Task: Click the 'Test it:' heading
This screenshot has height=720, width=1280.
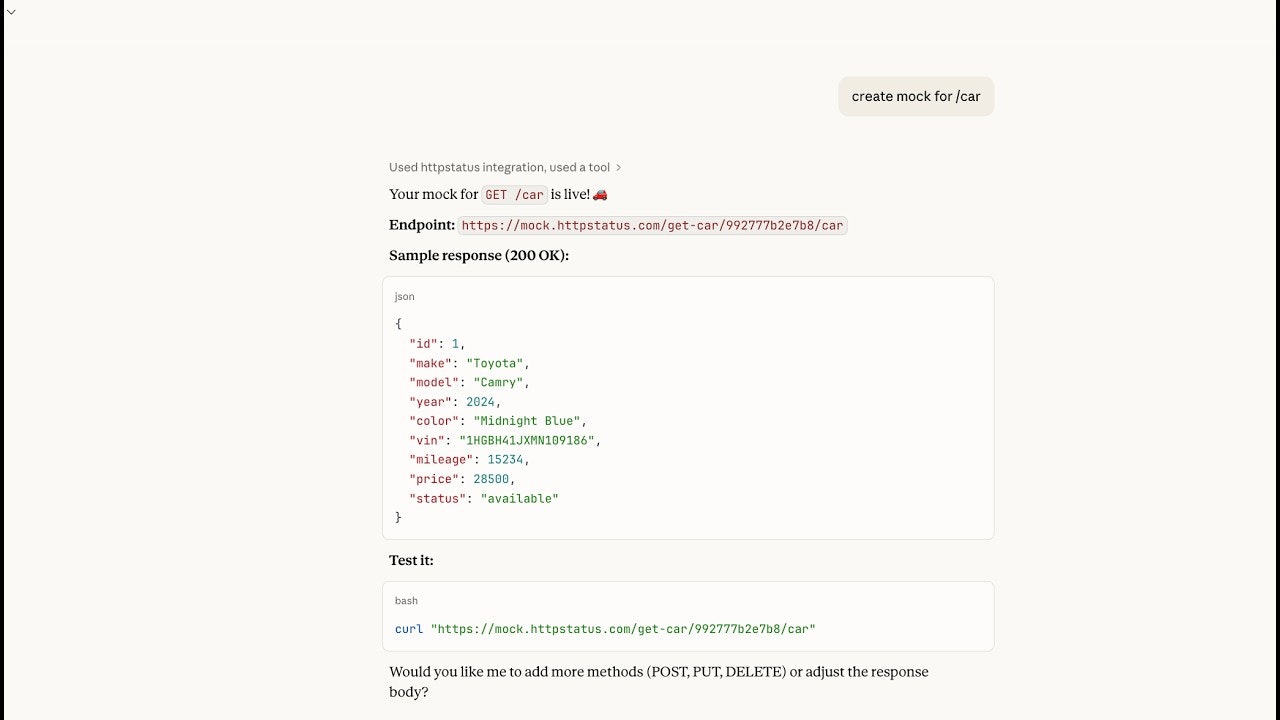Action: 411,560
